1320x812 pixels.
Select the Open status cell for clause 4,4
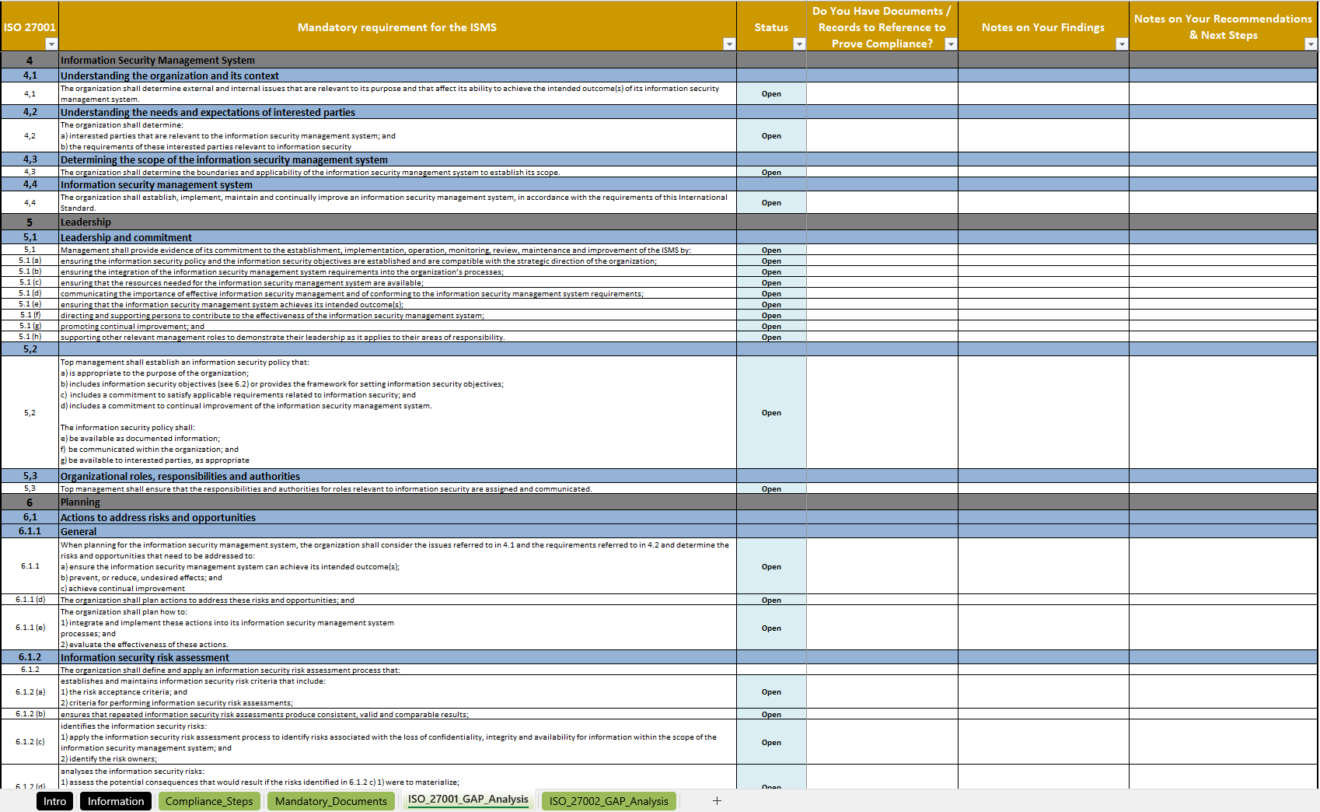click(x=771, y=203)
